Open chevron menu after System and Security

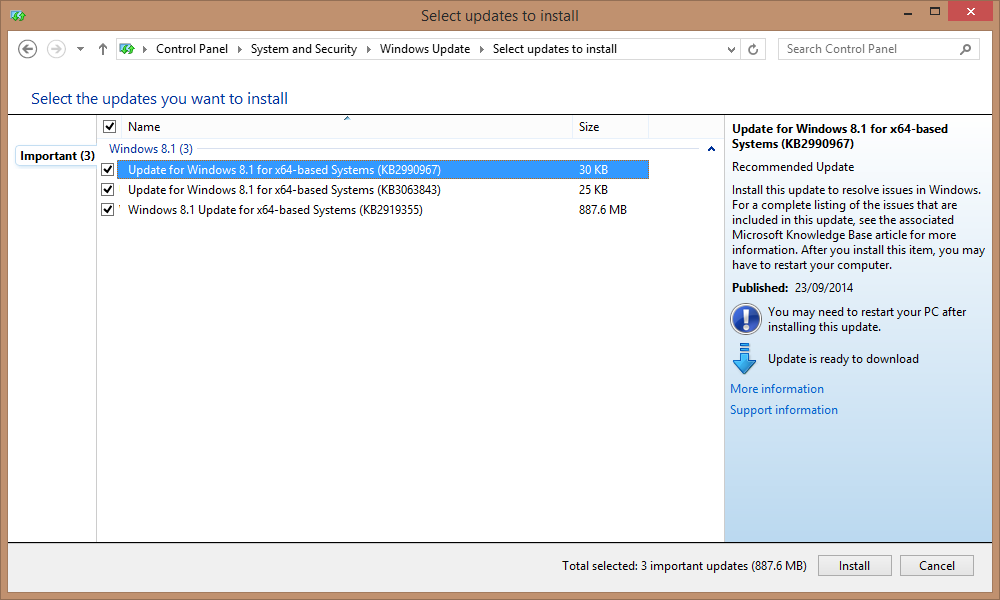(x=369, y=49)
